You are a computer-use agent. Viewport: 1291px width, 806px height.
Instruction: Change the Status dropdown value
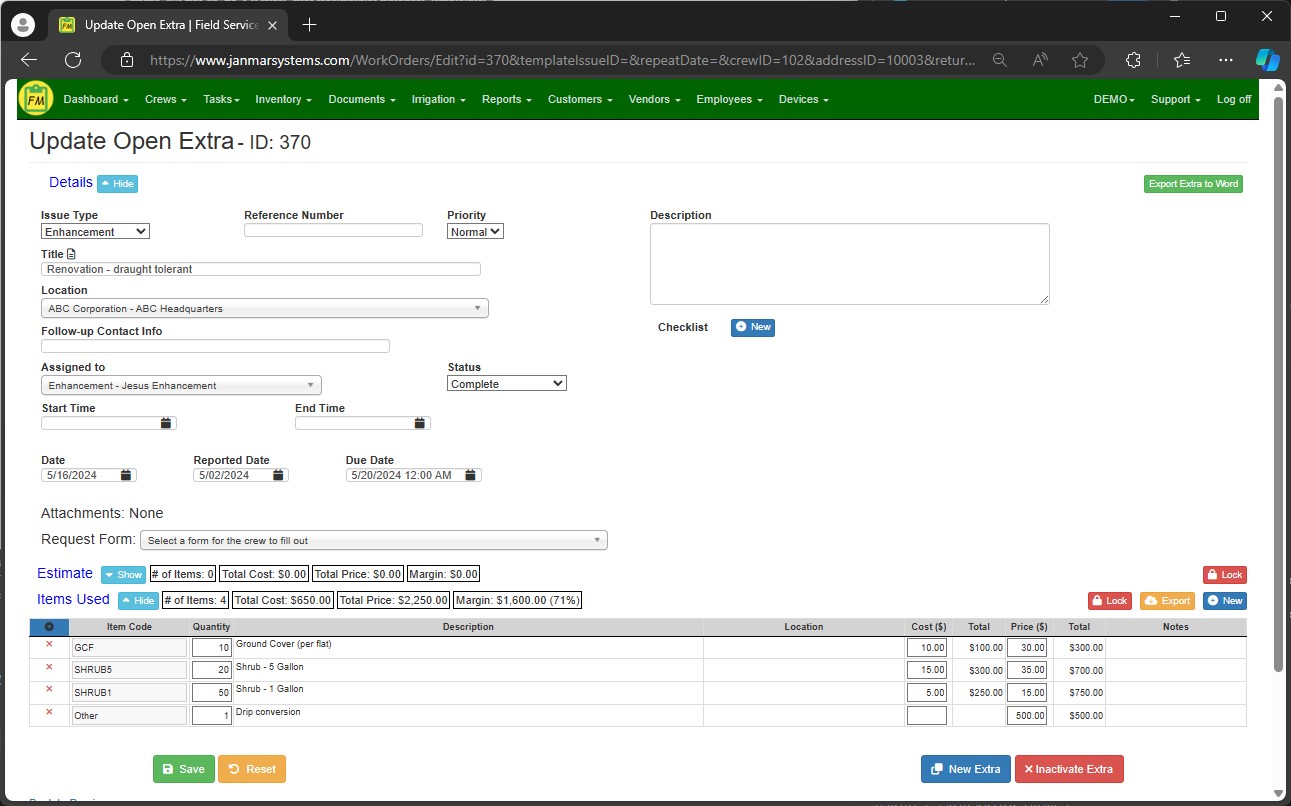[x=506, y=382]
